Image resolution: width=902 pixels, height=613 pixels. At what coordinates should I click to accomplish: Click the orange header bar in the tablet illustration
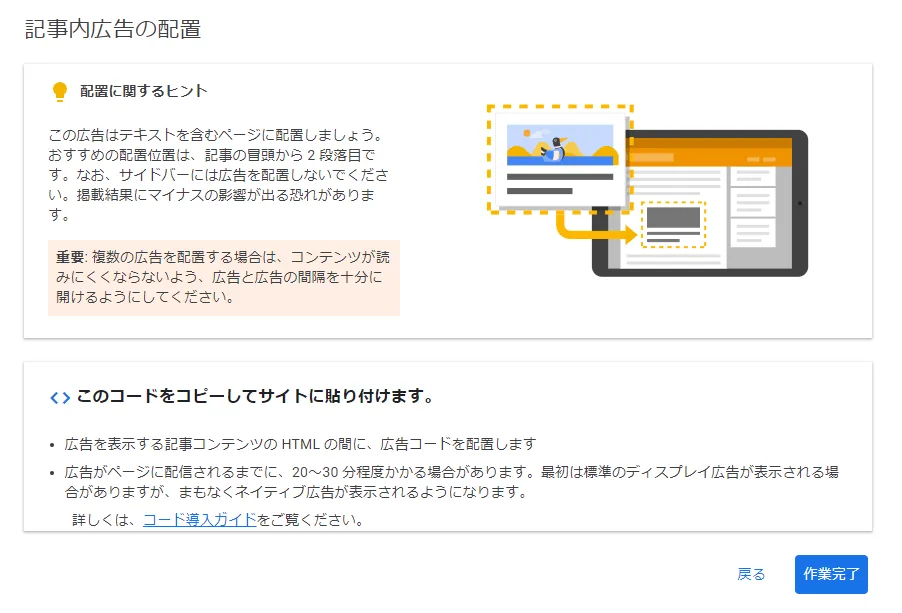(x=708, y=155)
